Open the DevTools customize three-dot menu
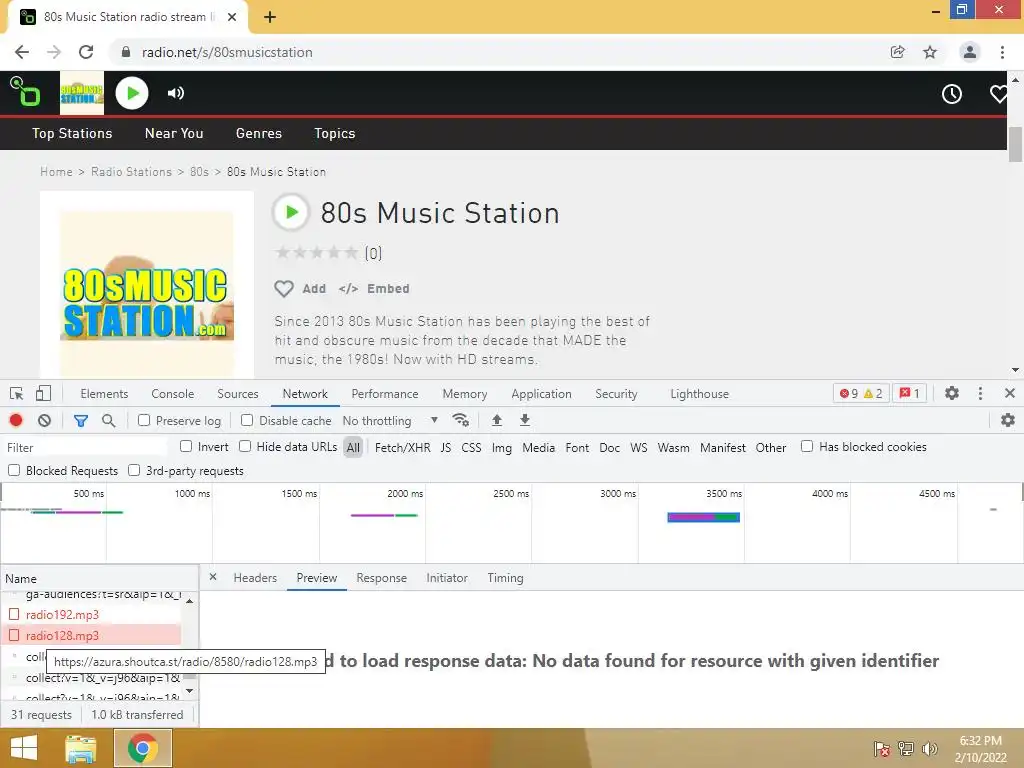 [980, 393]
